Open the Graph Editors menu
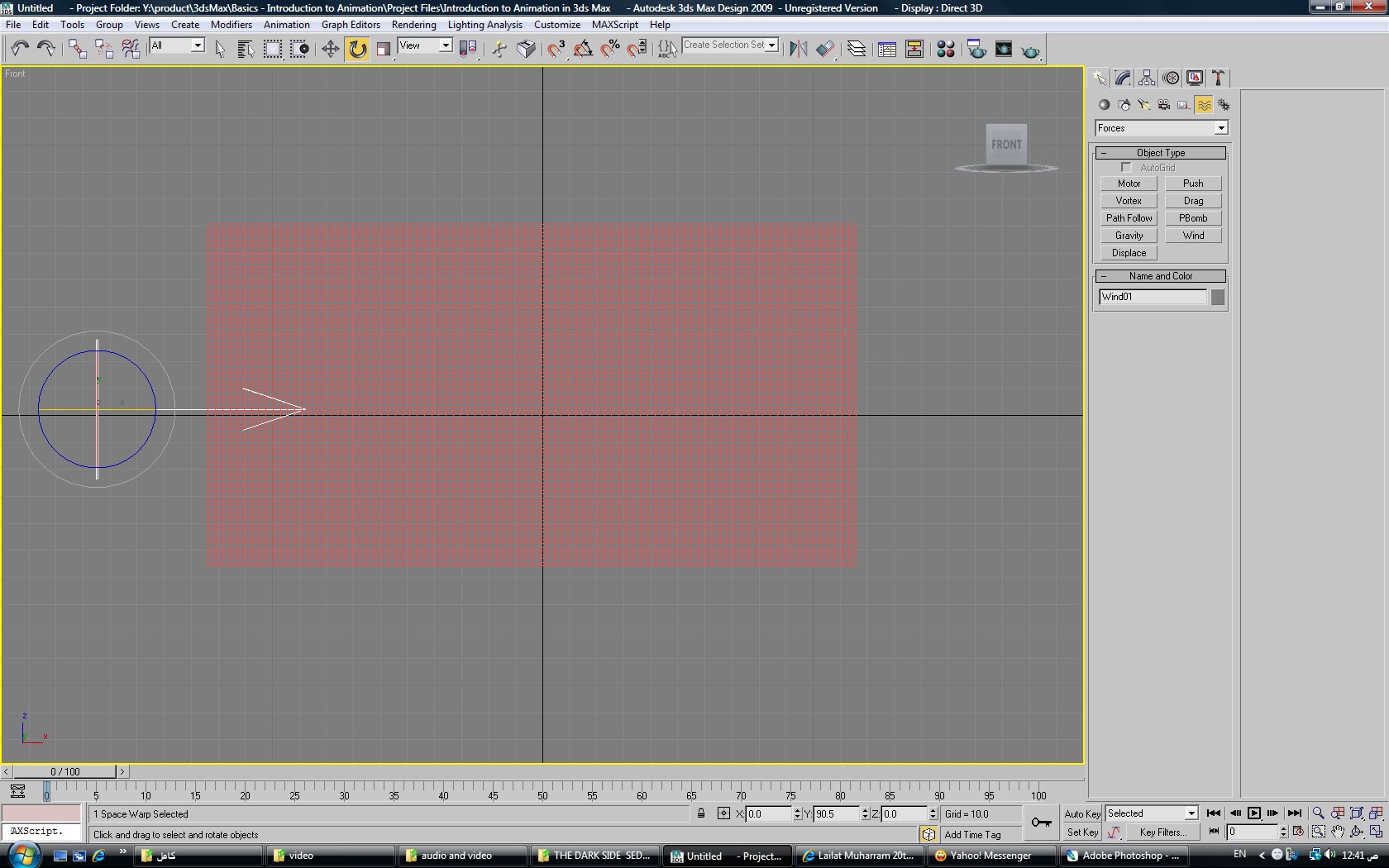Viewport: 1389px width, 868px height. (x=351, y=25)
